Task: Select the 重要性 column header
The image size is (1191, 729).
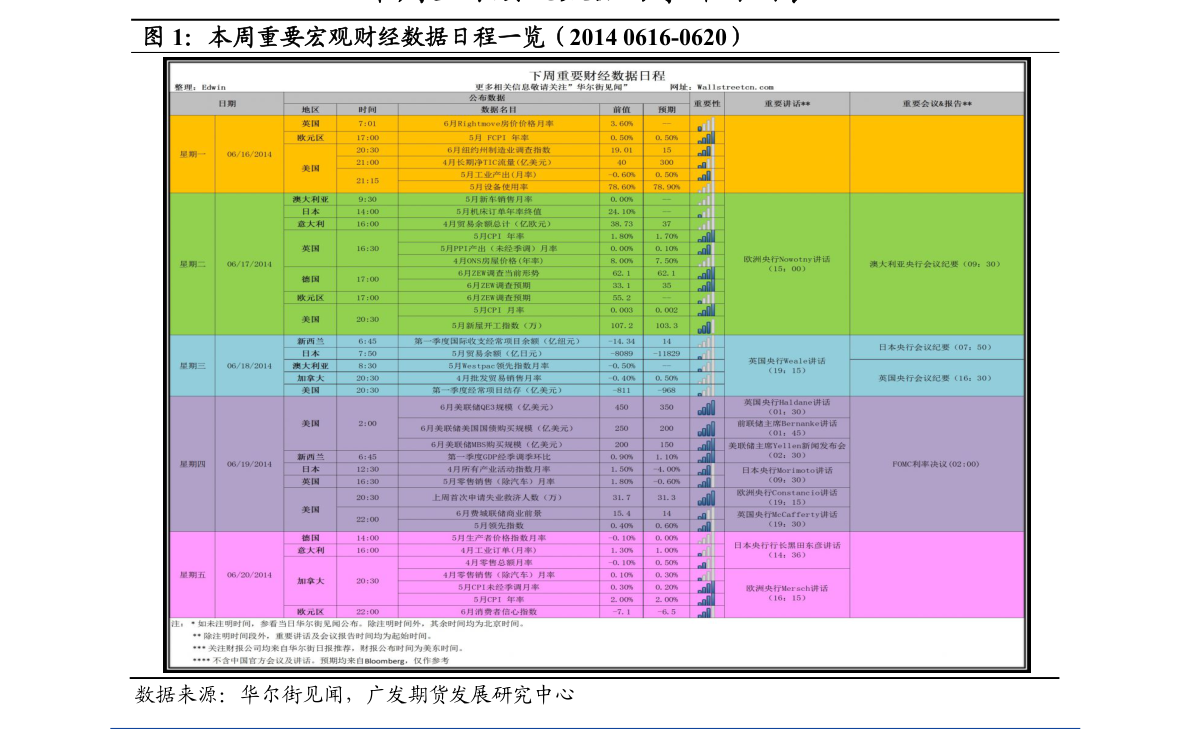Action: [706, 103]
